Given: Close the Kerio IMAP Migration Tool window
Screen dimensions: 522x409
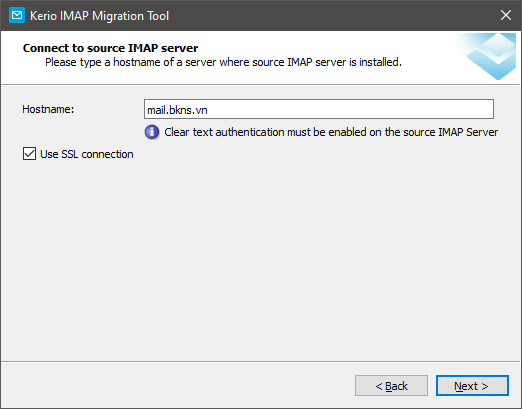Looking at the screenshot, I should pos(506,15).
